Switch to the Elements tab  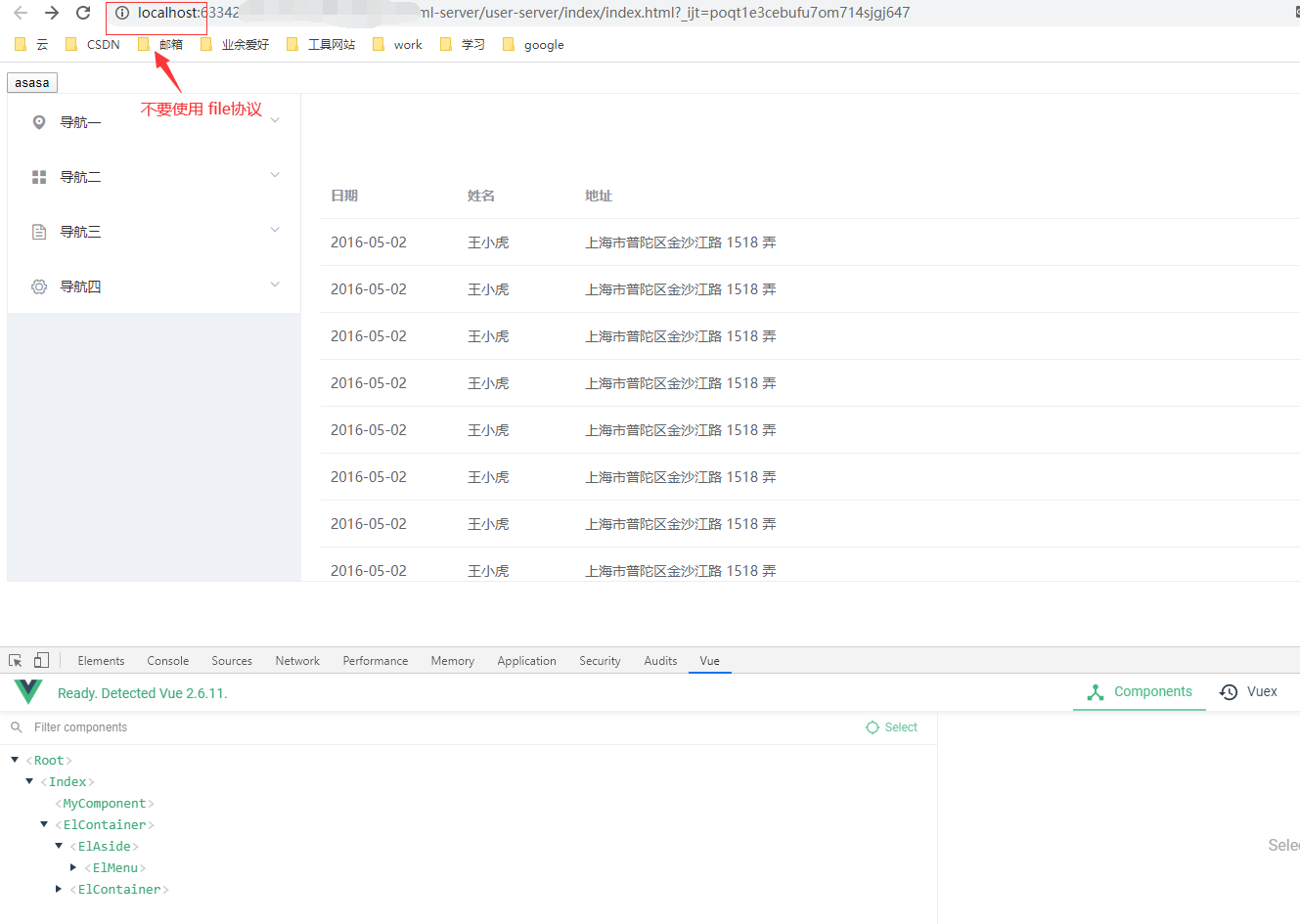tap(101, 661)
